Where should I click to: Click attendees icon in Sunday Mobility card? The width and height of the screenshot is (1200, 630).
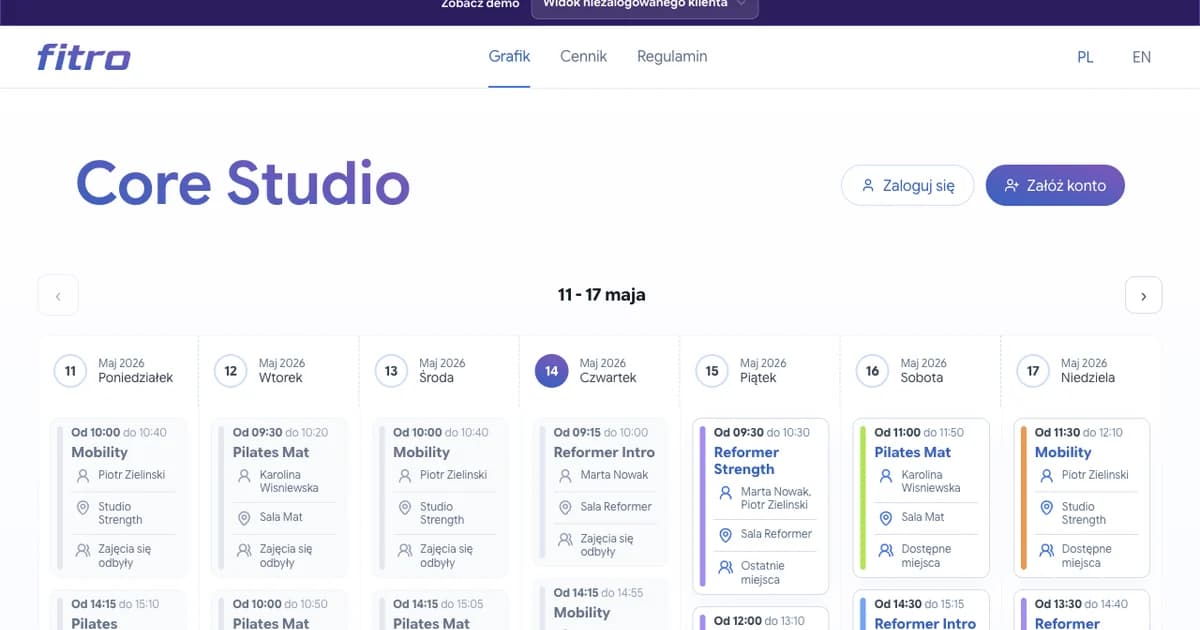coord(1047,550)
